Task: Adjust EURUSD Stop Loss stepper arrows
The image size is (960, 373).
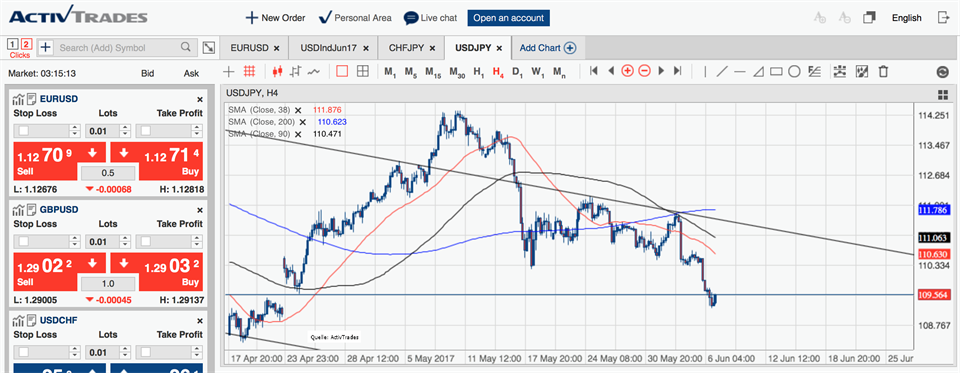Action: pyautogui.click(x=75, y=131)
